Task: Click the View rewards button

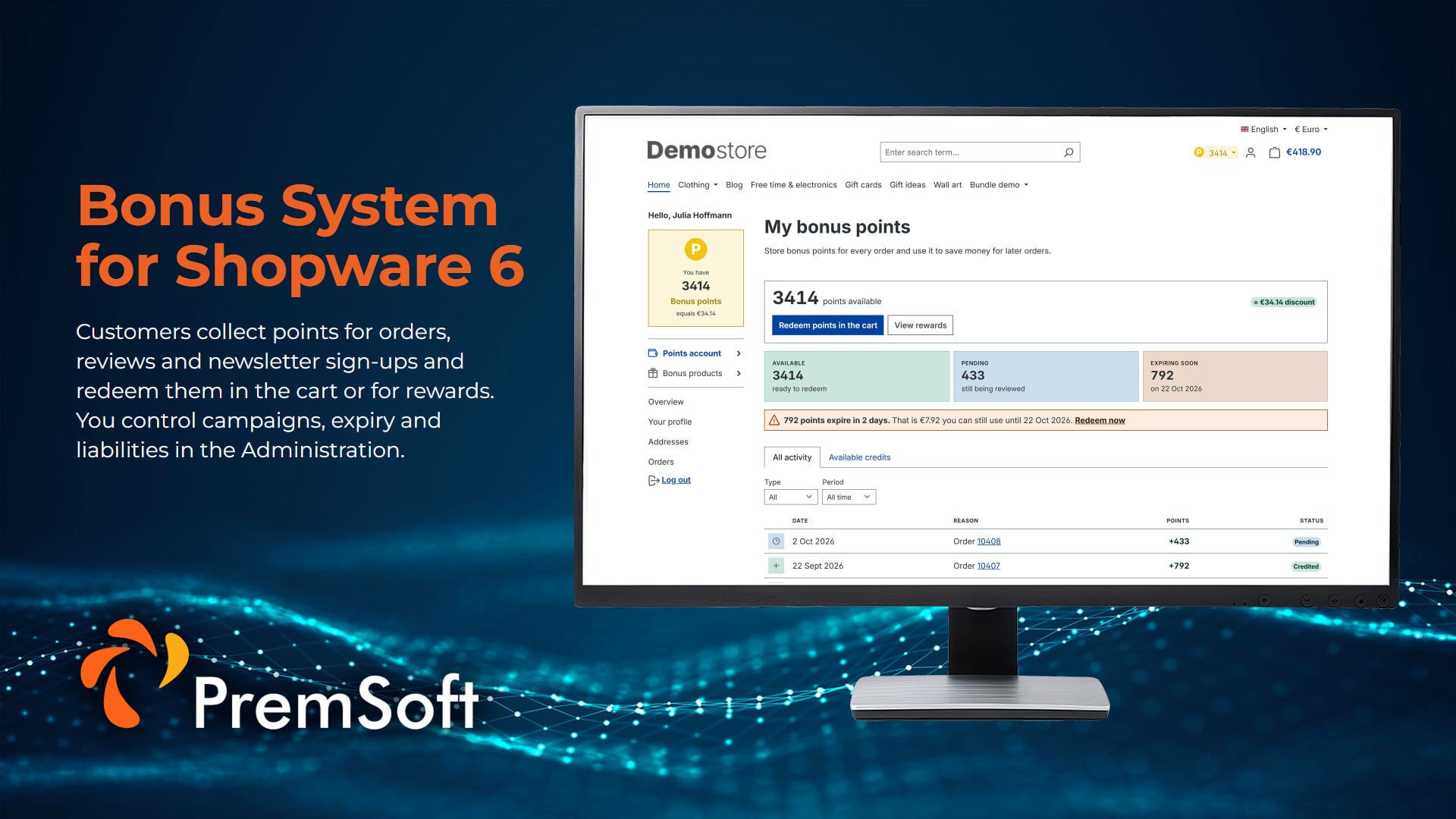Action: tap(920, 325)
